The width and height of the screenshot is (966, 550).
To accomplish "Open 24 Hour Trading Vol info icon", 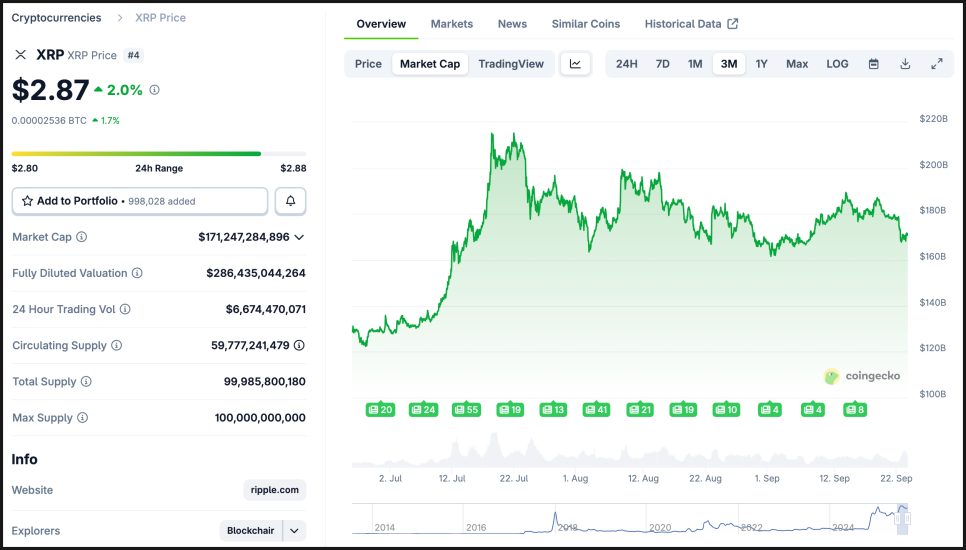I will [x=125, y=309].
